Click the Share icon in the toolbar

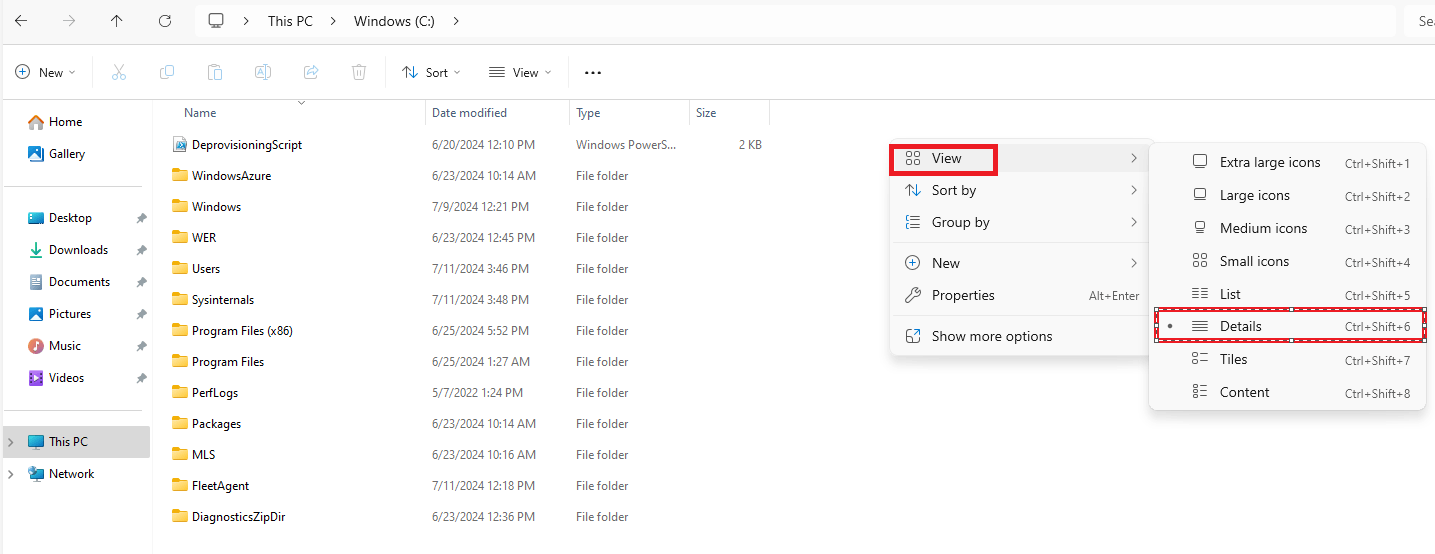[311, 72]
